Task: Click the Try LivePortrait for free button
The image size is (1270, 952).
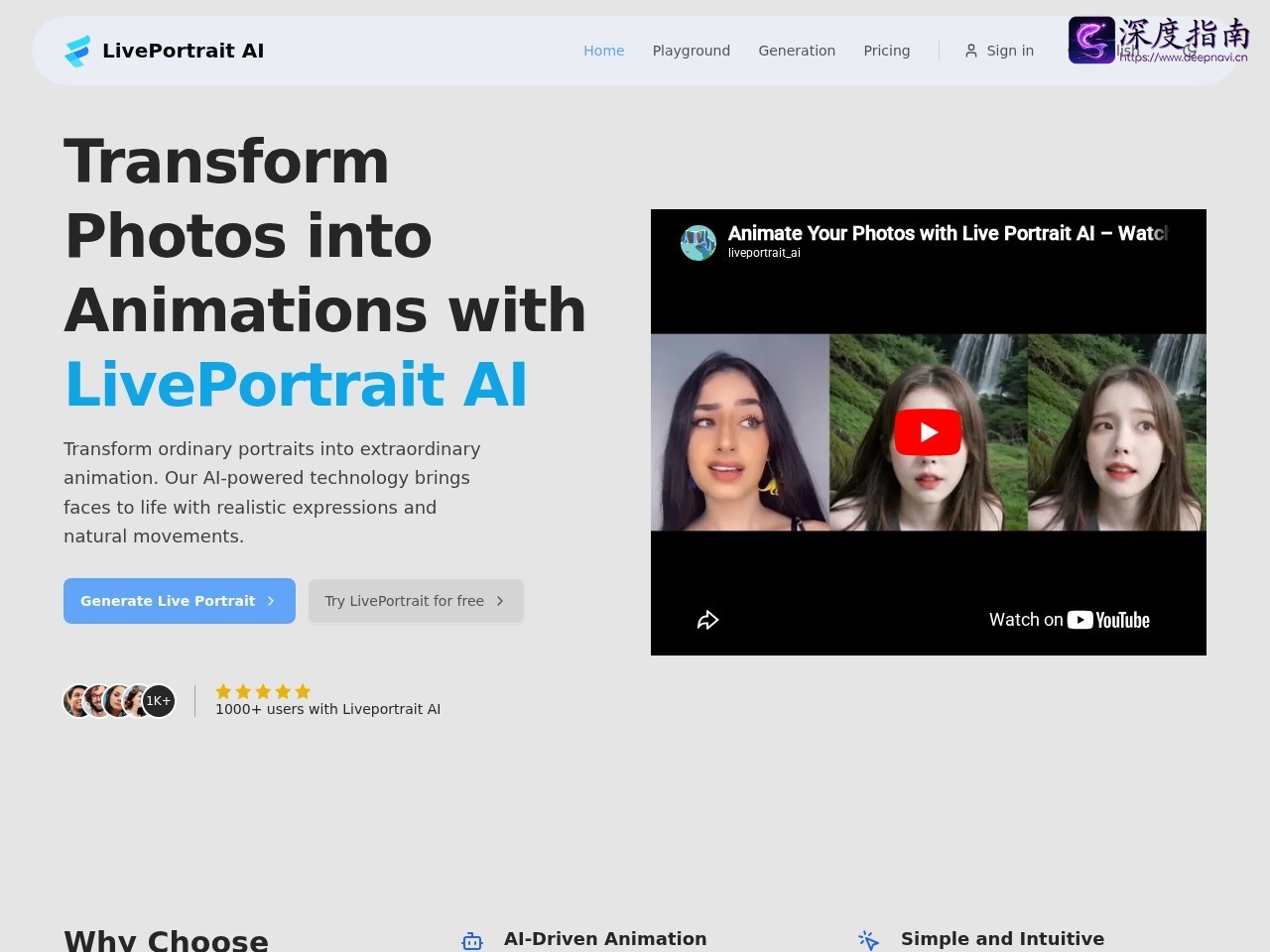Action: [x=416, y=601]
